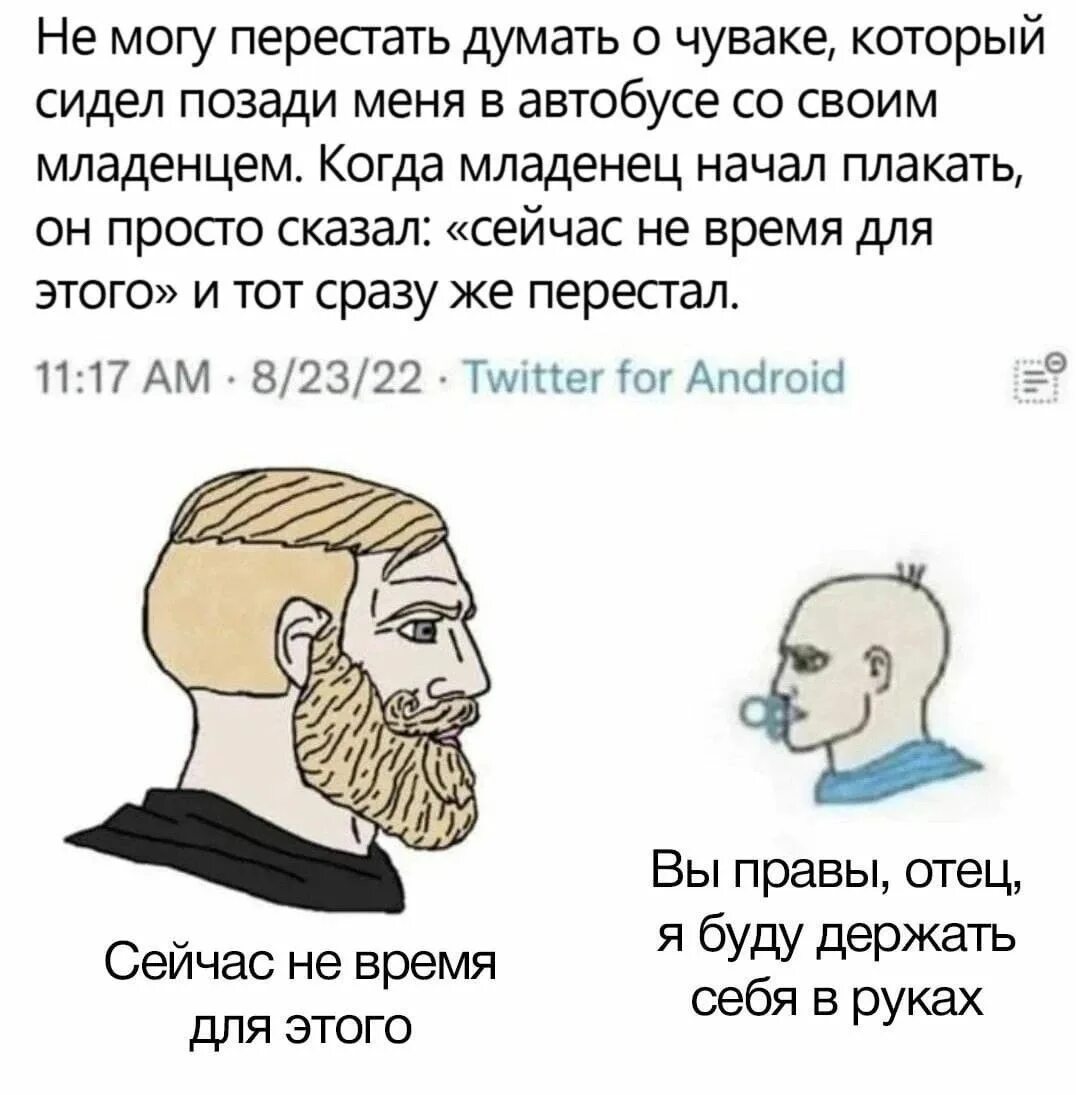Click the small list icon beside the timestamp

pyautogui.click(x=1038, y=381)
